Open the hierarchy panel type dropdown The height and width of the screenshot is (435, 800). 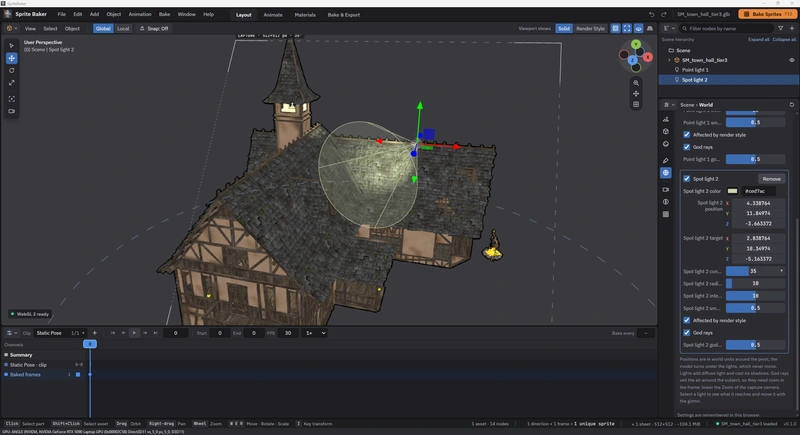point(668,29)
